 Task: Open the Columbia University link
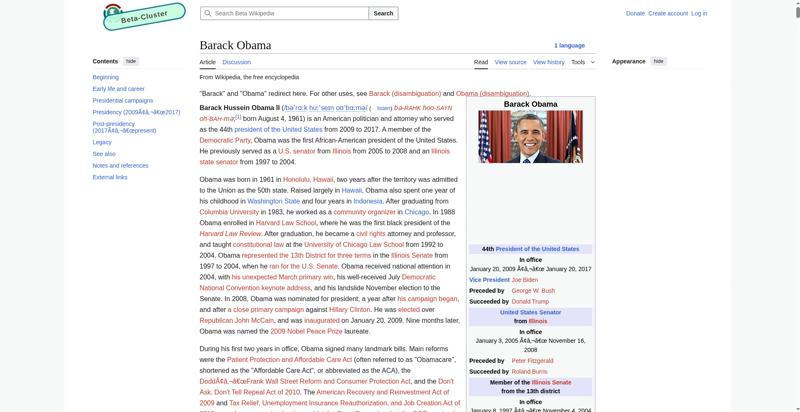point(229,212)
